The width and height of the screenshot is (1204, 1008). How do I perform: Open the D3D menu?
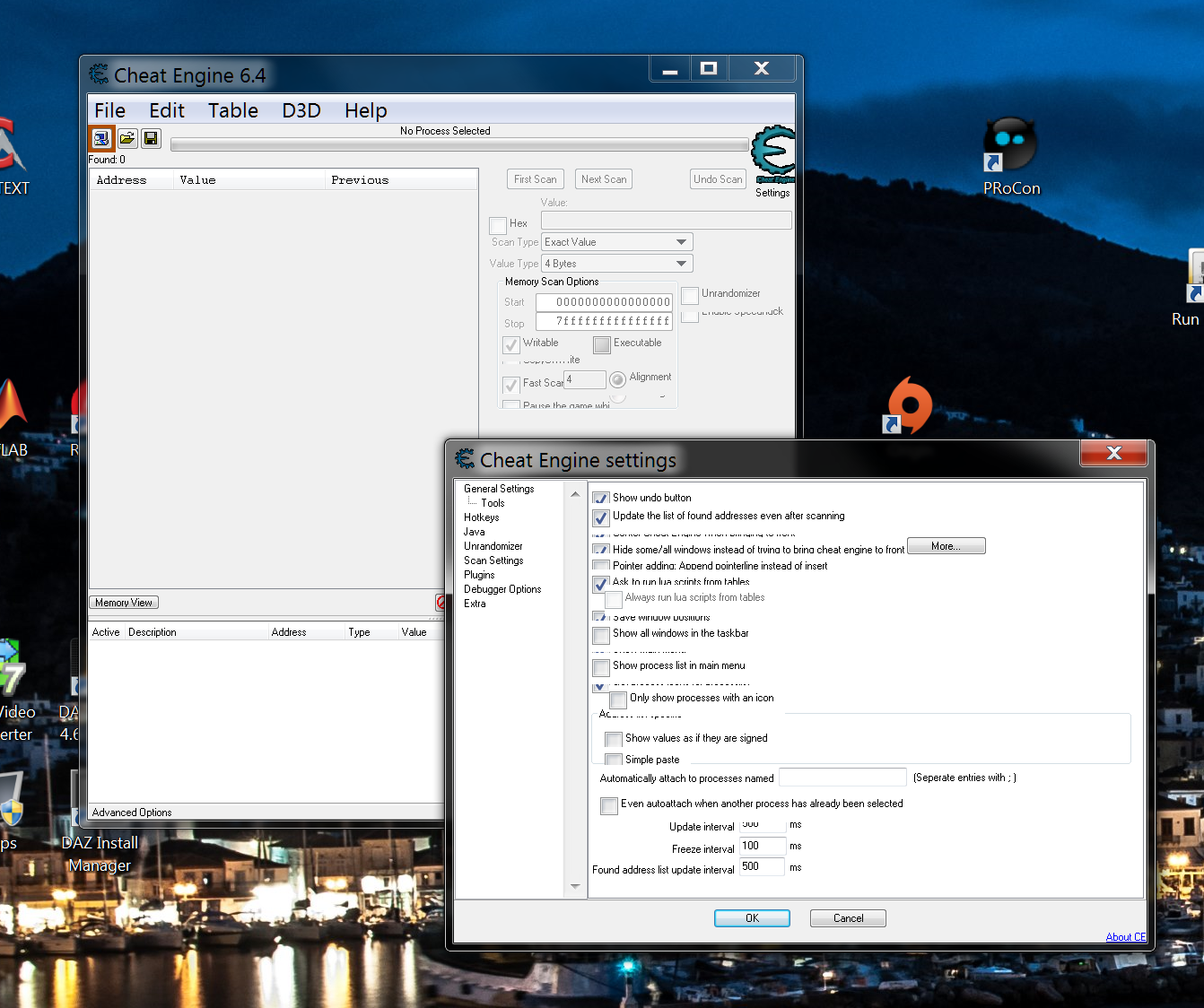pyautogui.click(x=301, y=110)
